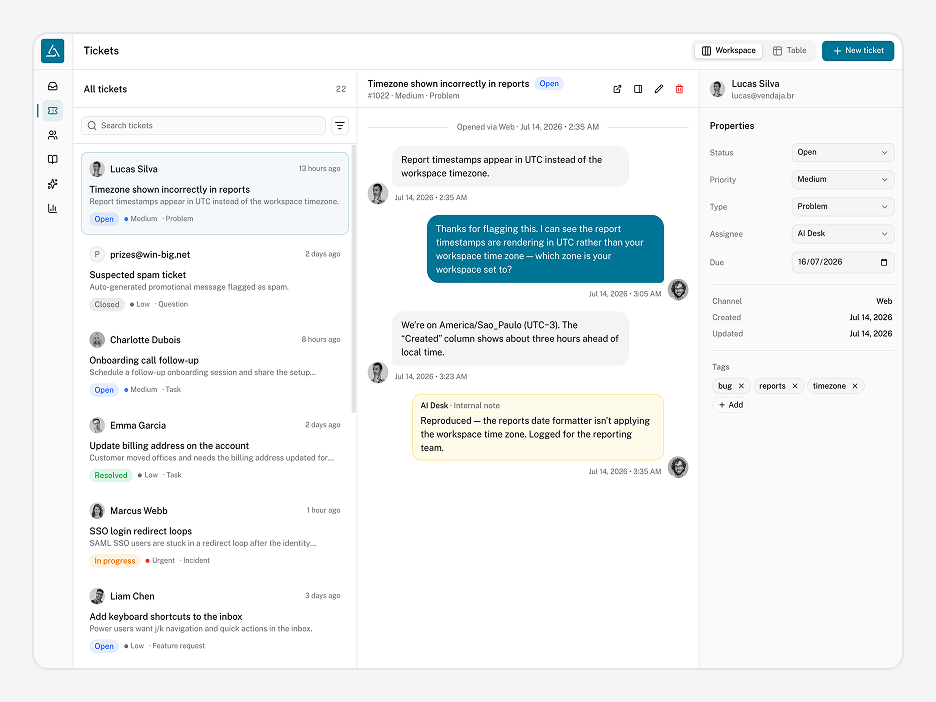936x702 pixels.
Task: Open the Inbox sidebar icon
Action: (53, 87)
